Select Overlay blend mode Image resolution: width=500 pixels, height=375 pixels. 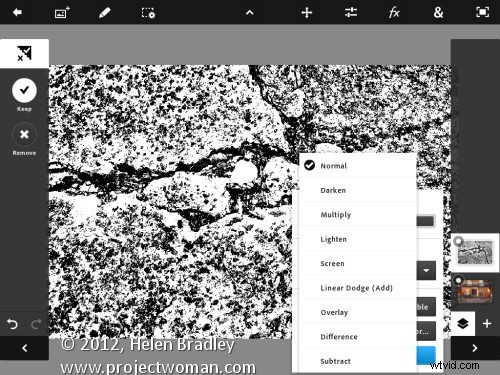[x=358, y=312]
